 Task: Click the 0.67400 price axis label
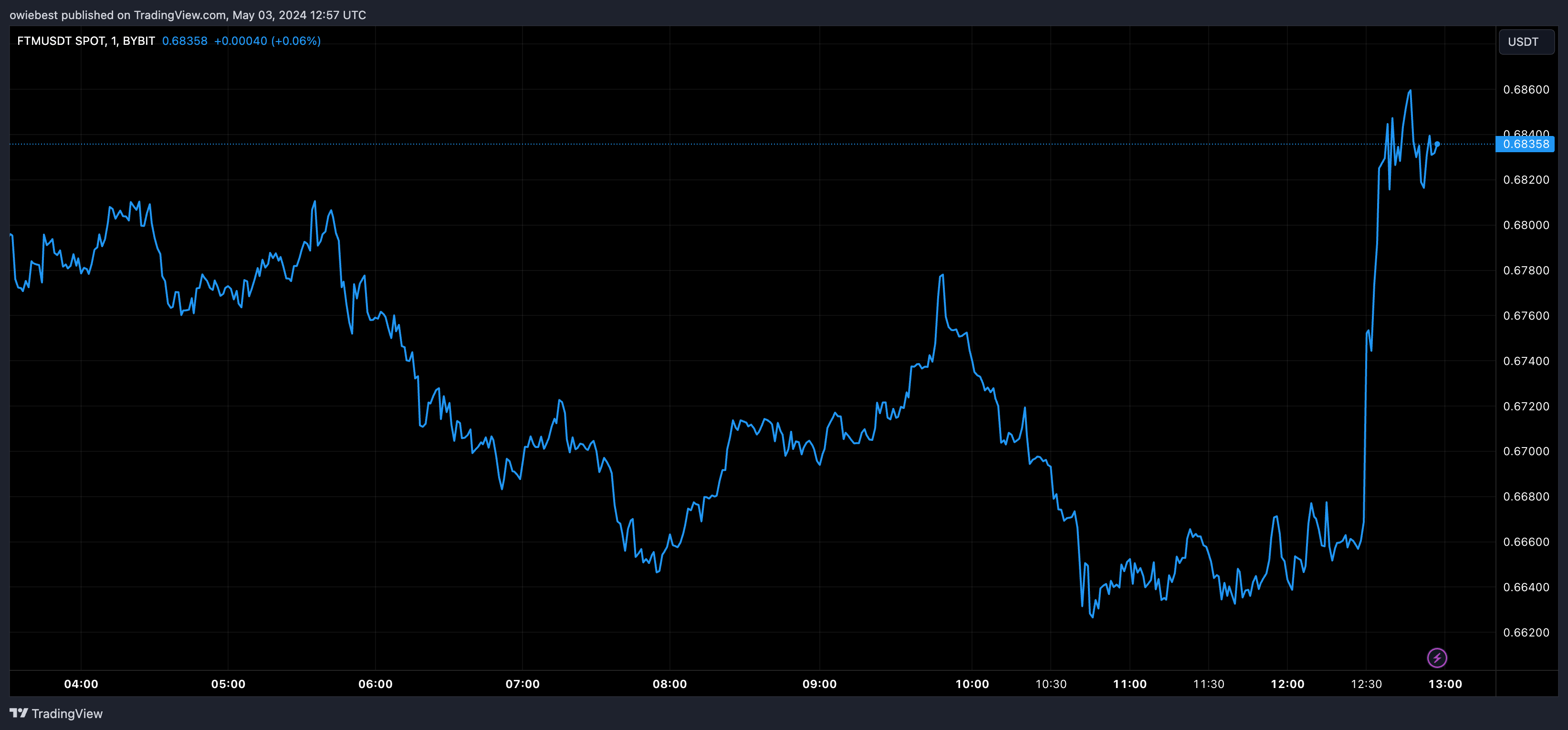pyautogui.click(x=1526, y=361)
